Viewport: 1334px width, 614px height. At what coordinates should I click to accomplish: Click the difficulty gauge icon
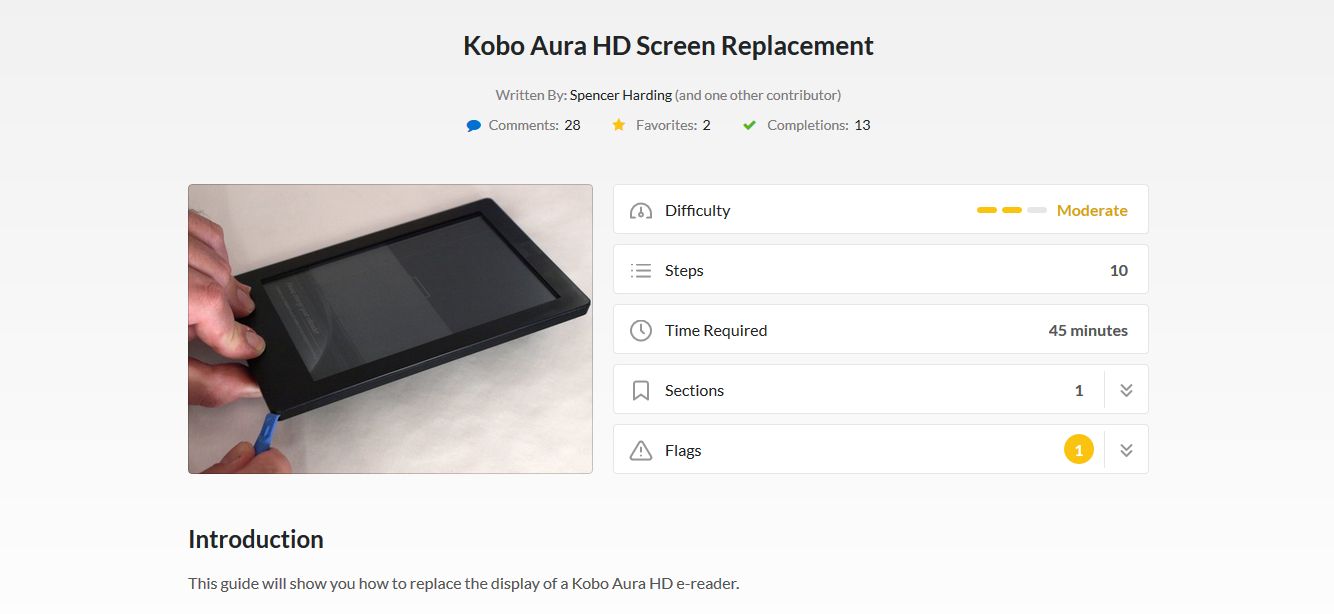coord(640,210)
